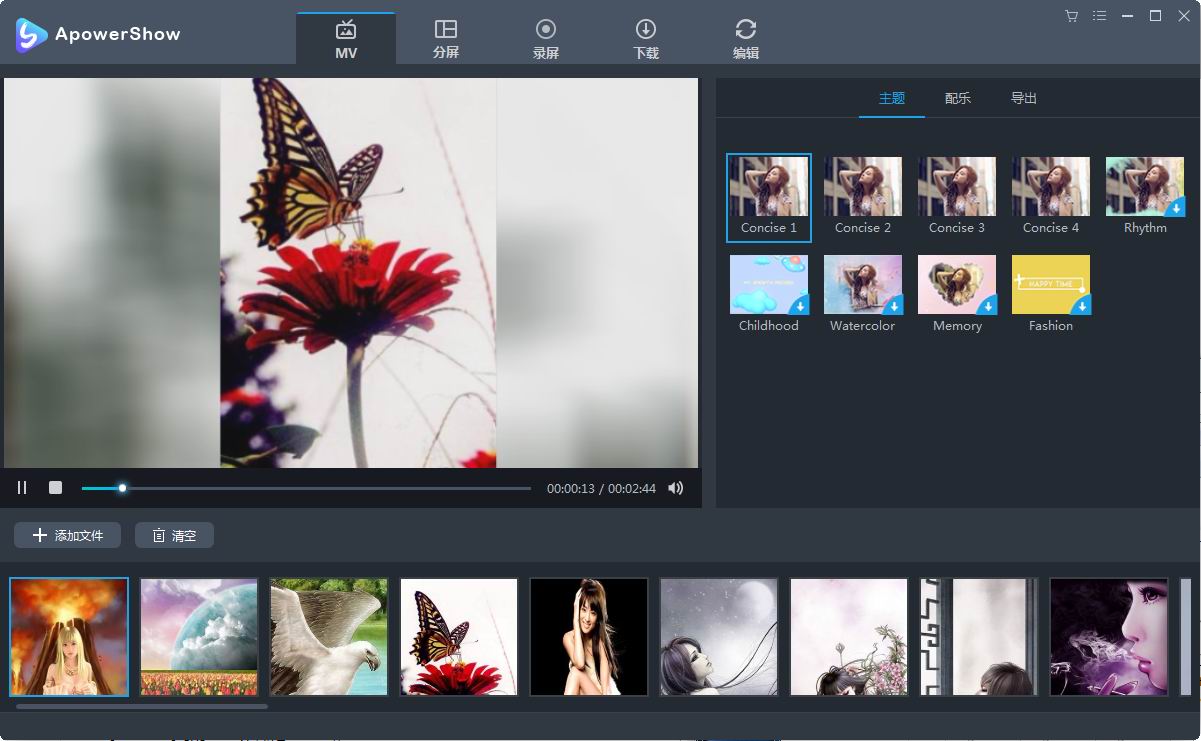Image resolution: width=1201 pixels, height=741 pixels.
Task: Stop the video preview
Action: click(x=55, y=487)
